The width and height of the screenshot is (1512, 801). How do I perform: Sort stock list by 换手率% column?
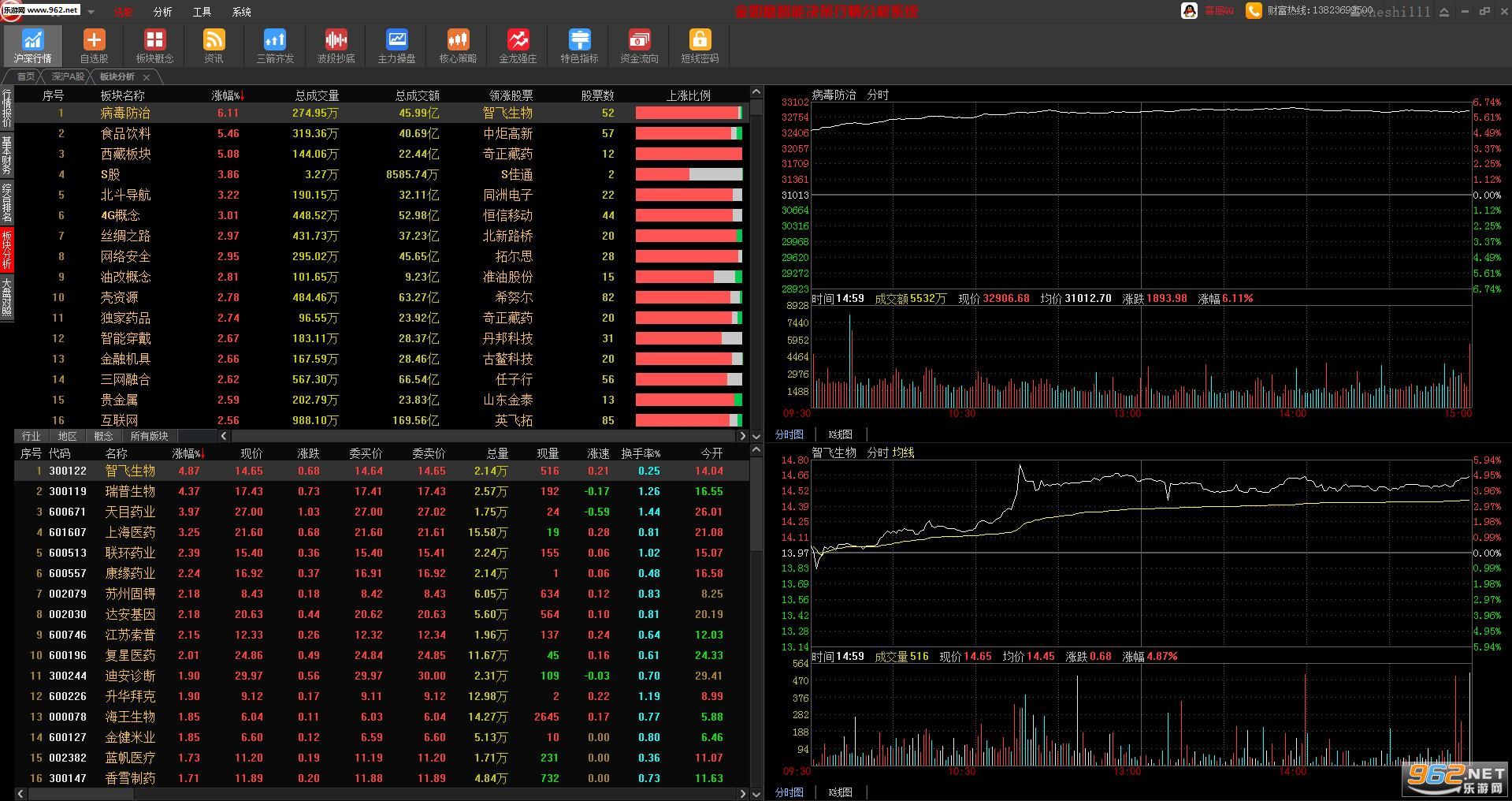pos(641,453)
